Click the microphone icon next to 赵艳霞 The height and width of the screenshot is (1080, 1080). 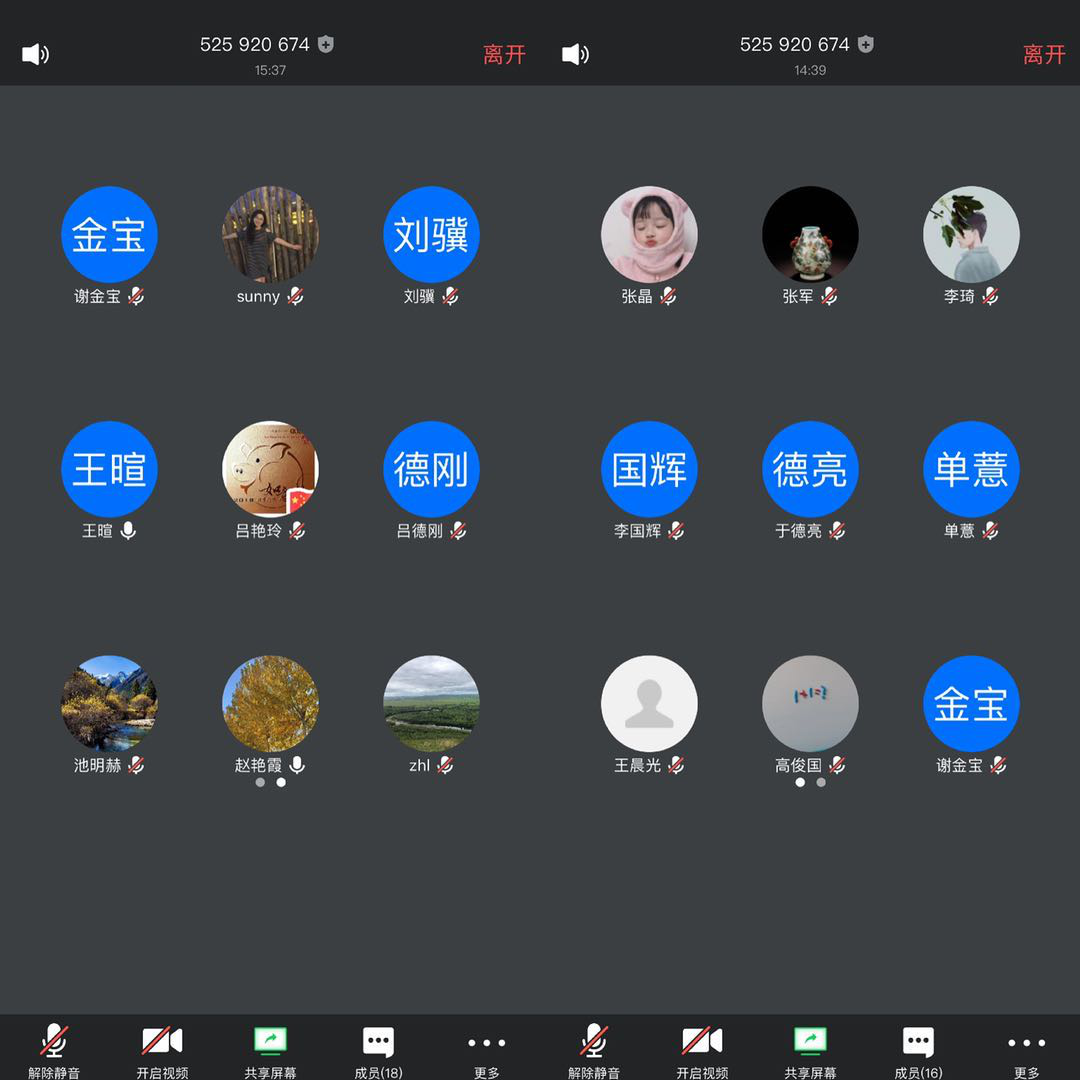[x=297, y=765]
